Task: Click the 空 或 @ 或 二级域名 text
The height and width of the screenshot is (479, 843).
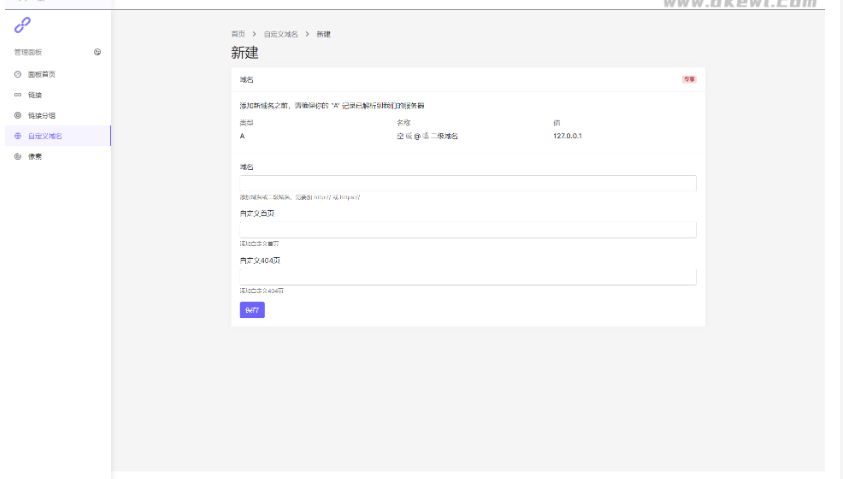Action: click(x=427, y=136)
